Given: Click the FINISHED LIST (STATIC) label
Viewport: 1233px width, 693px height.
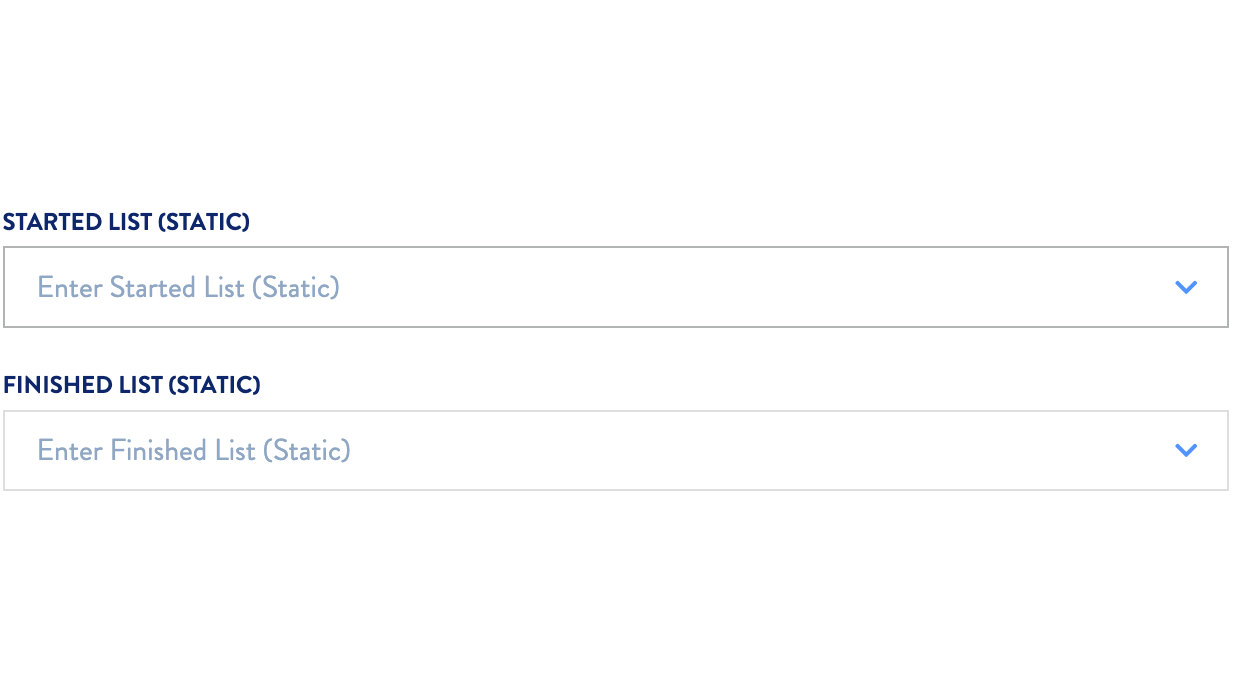Looking at the screenshot, I should (132, 385).
